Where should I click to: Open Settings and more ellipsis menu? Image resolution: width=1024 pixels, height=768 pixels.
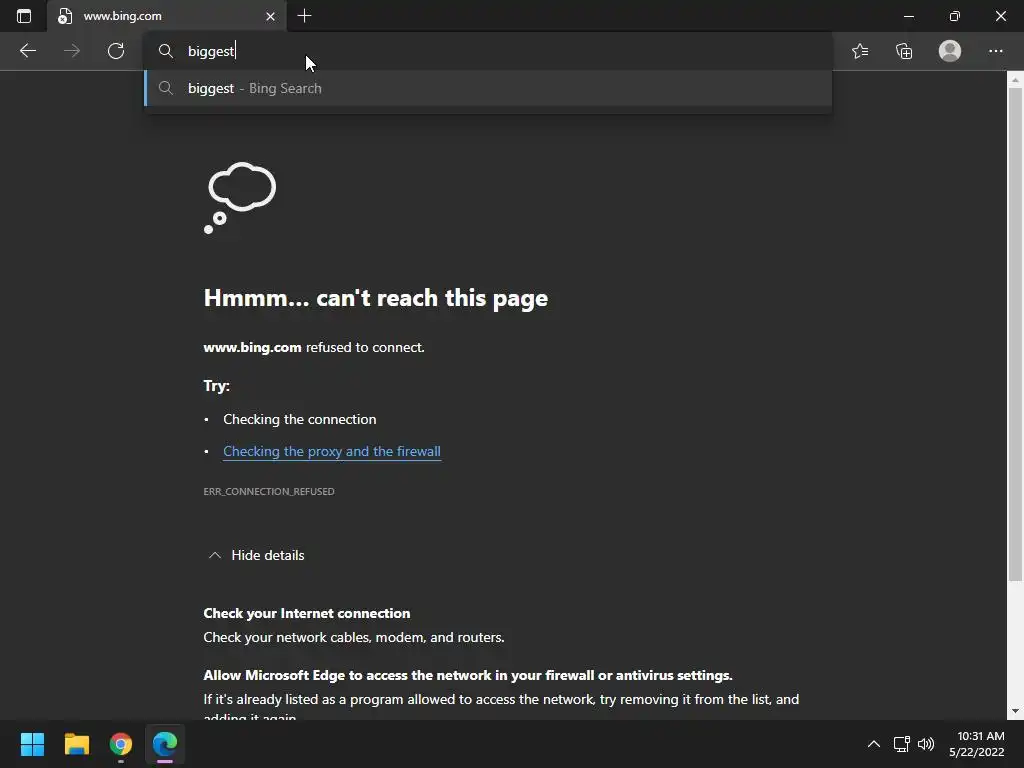995,51
